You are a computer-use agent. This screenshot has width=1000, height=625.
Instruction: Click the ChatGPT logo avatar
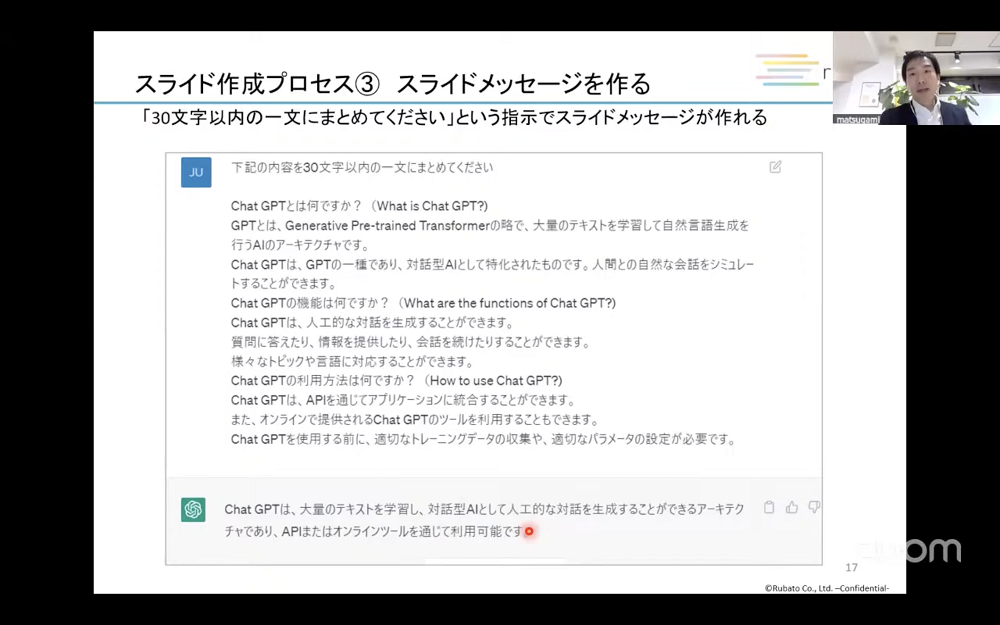click(x=193, y=510)
